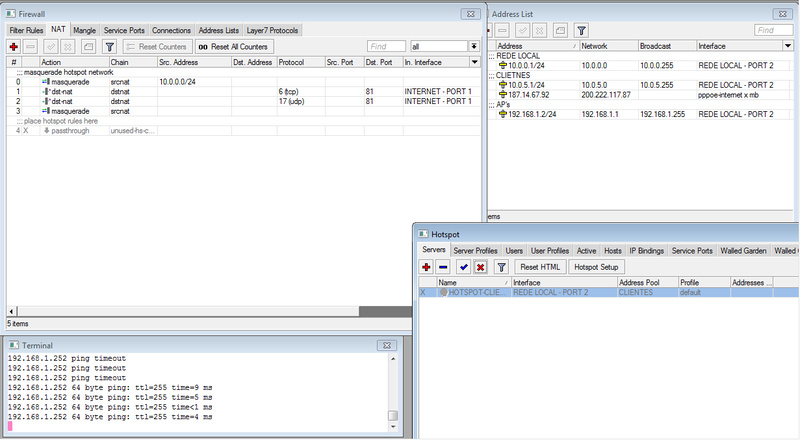Open filter funnel in Firewall toolbar

point(109,47)
